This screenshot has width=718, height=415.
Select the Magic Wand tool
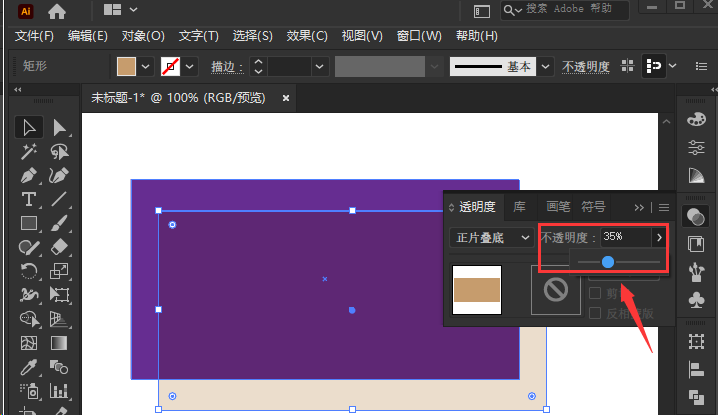click(x=29, y=151)
